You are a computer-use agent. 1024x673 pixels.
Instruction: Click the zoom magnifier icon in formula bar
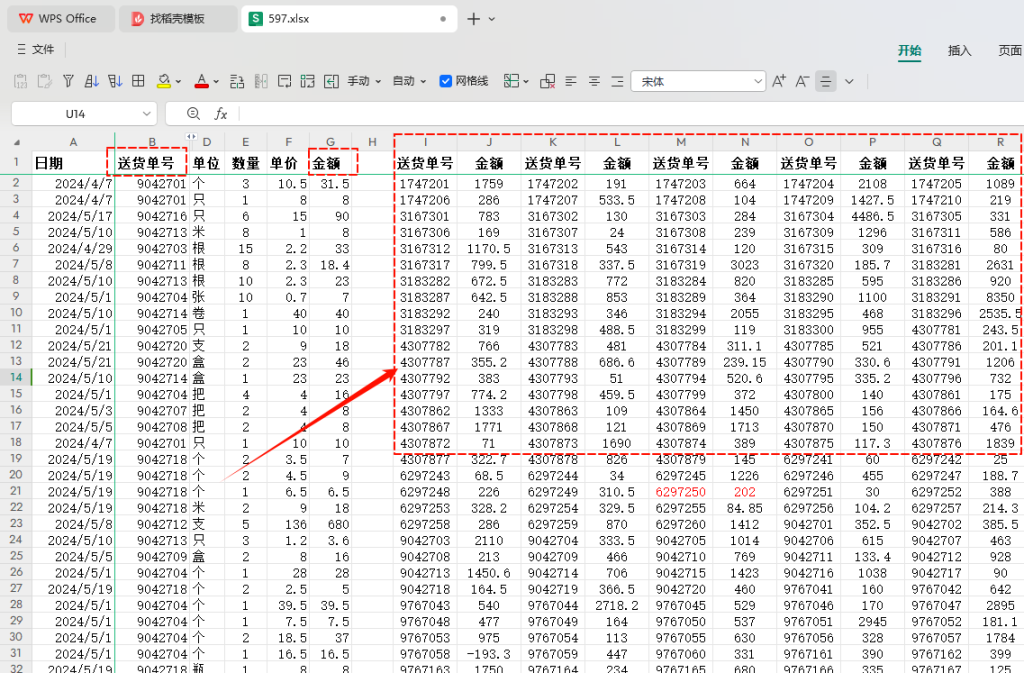pos(193,114)
